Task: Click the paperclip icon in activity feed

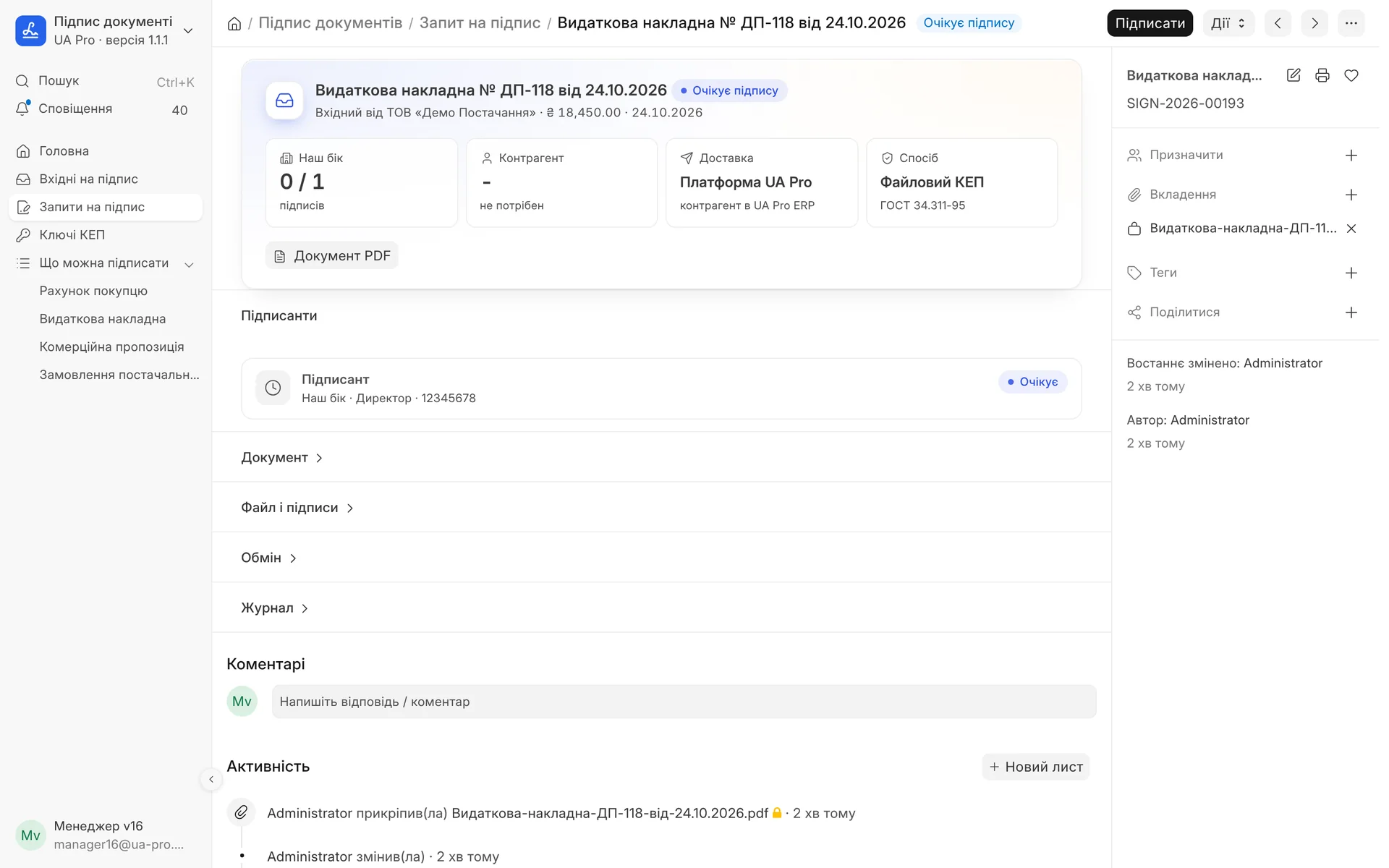Action: (241, 812)
